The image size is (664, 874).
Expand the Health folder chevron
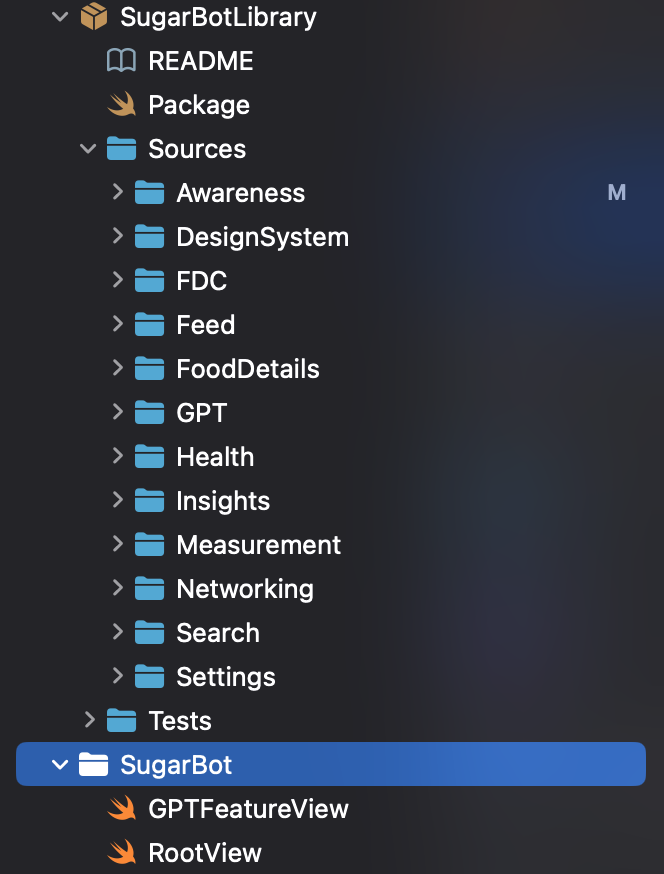(x=118, y=455)
